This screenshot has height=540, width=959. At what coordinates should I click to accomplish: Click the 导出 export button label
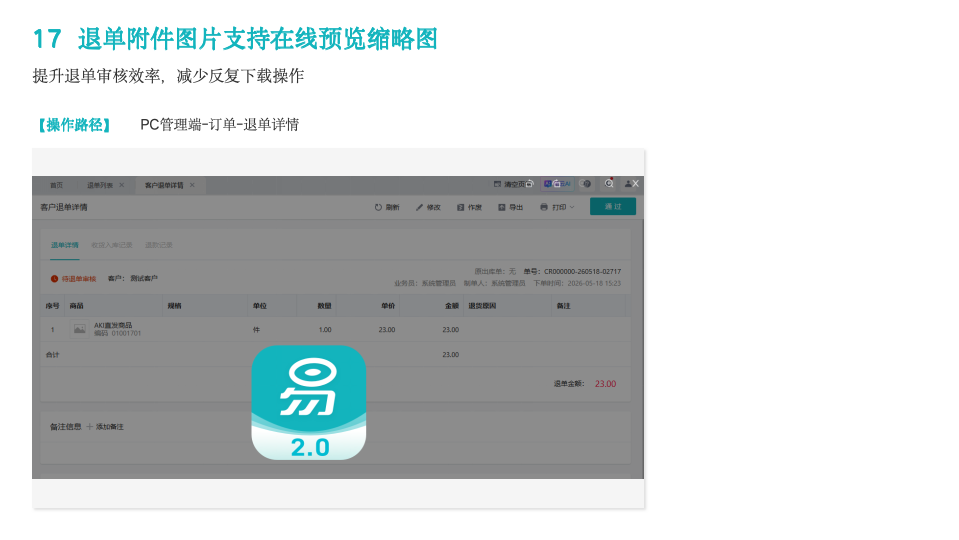(516, 207)
